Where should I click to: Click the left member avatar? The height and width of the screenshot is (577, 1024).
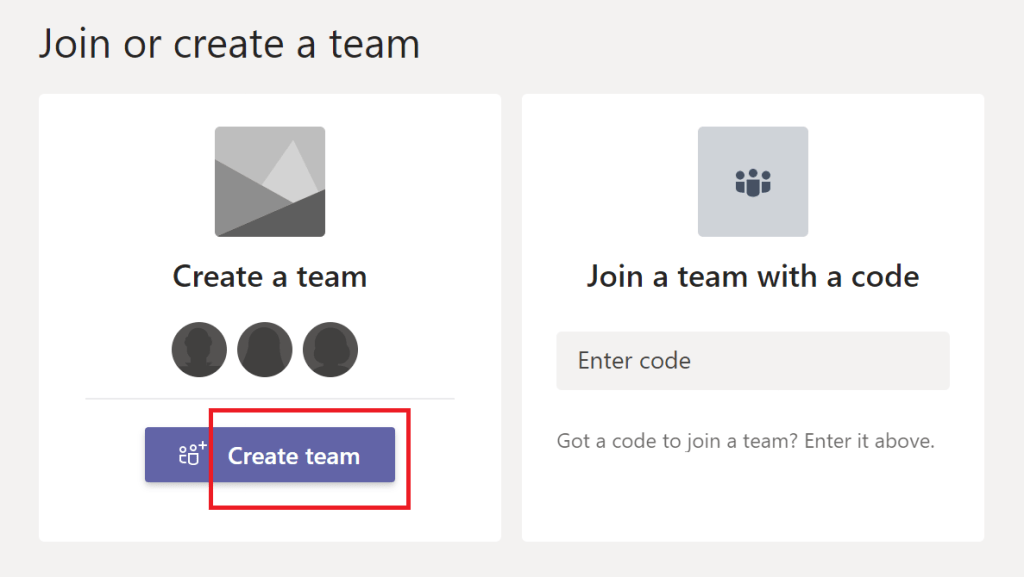199,349
